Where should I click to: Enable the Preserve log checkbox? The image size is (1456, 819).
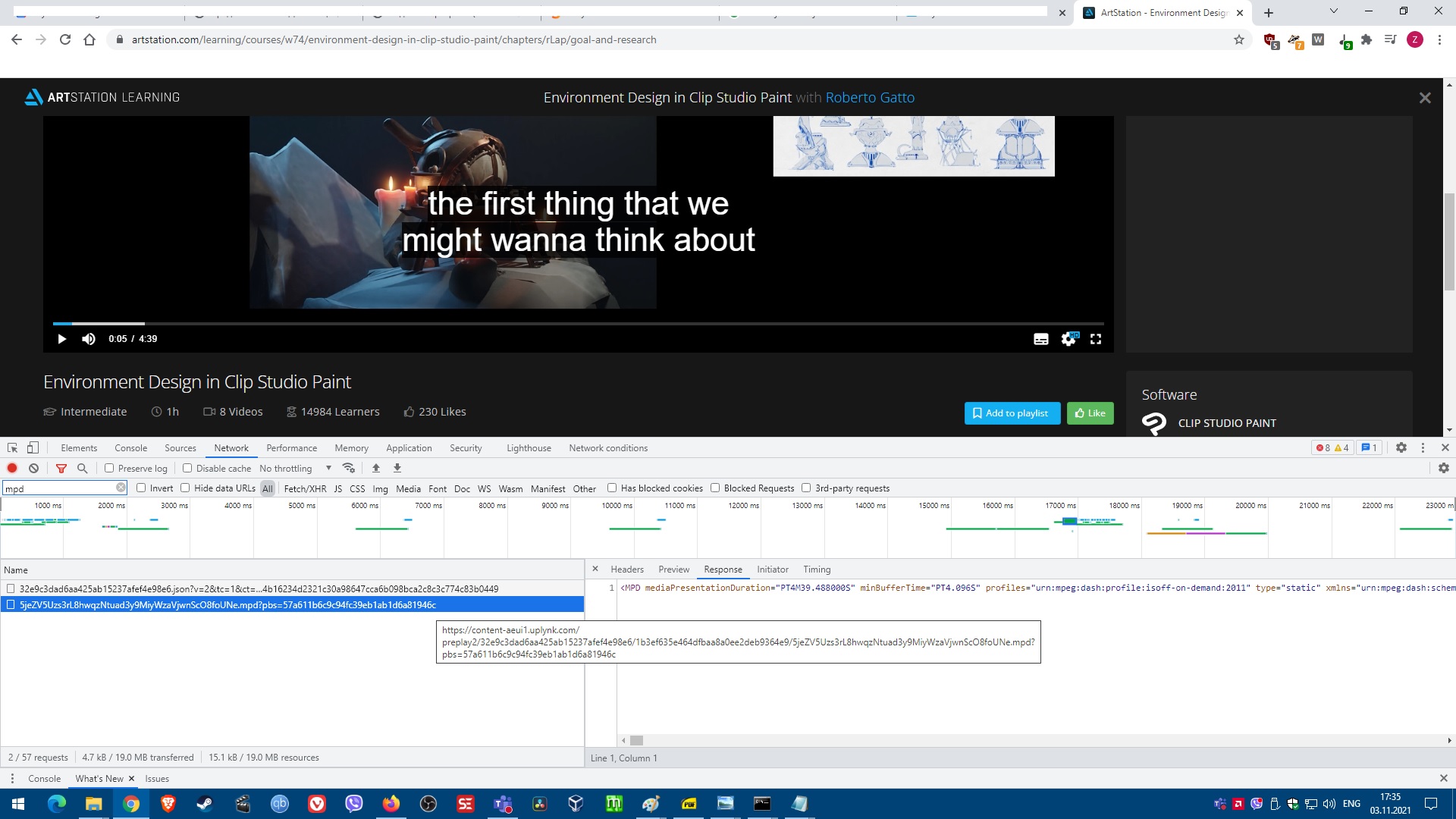coord(109,469)
